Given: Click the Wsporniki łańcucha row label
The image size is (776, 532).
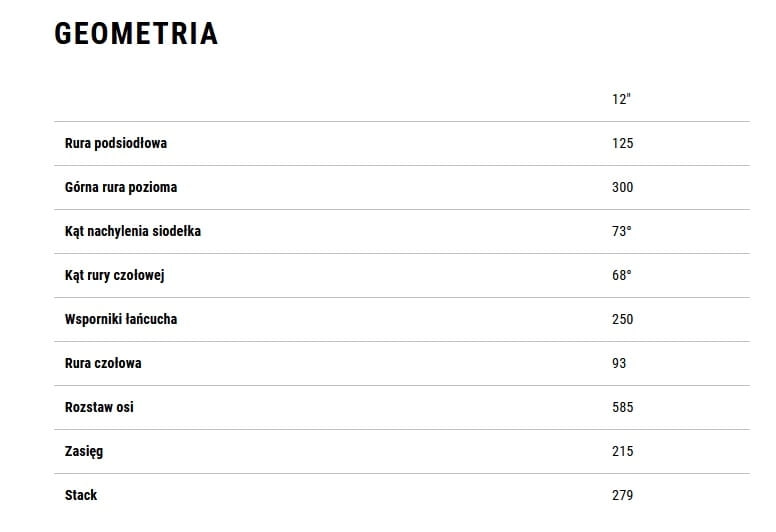Looking at the screenshot, I should click(x=121, y=319).
